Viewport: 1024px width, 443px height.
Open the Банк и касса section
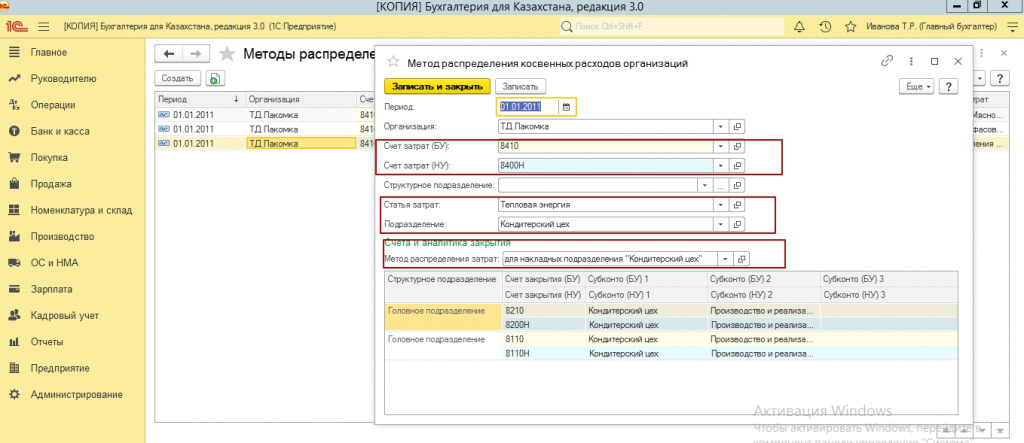[59, 131]
